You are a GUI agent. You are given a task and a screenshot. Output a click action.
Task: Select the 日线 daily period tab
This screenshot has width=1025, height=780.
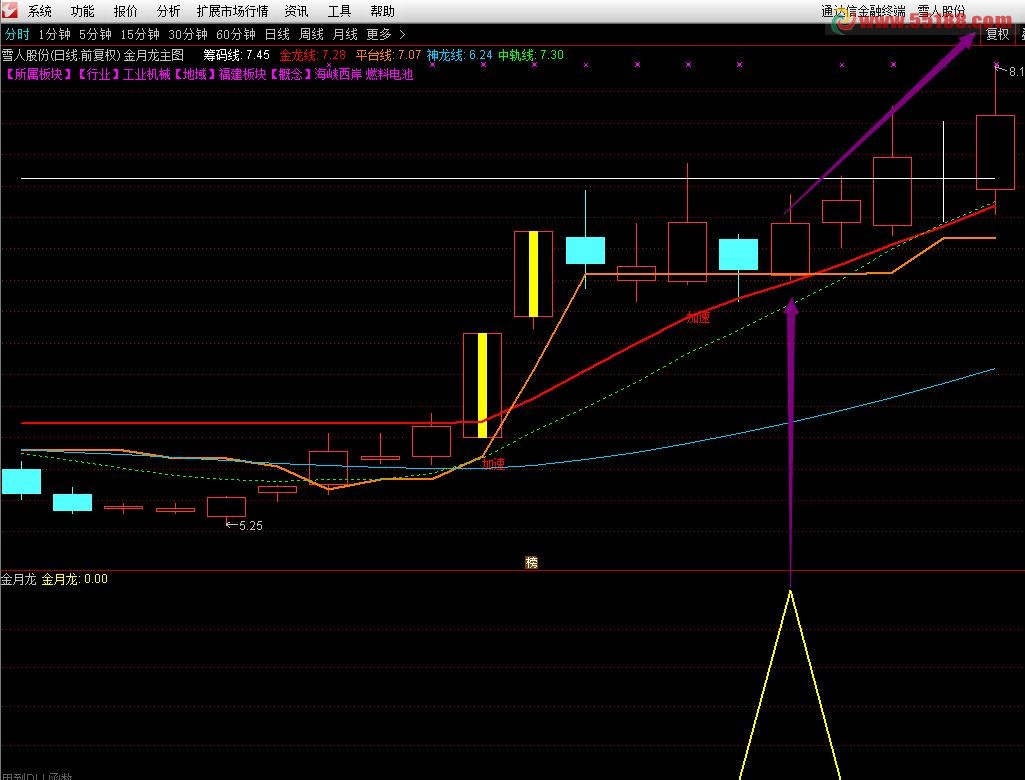click(277, 34)
